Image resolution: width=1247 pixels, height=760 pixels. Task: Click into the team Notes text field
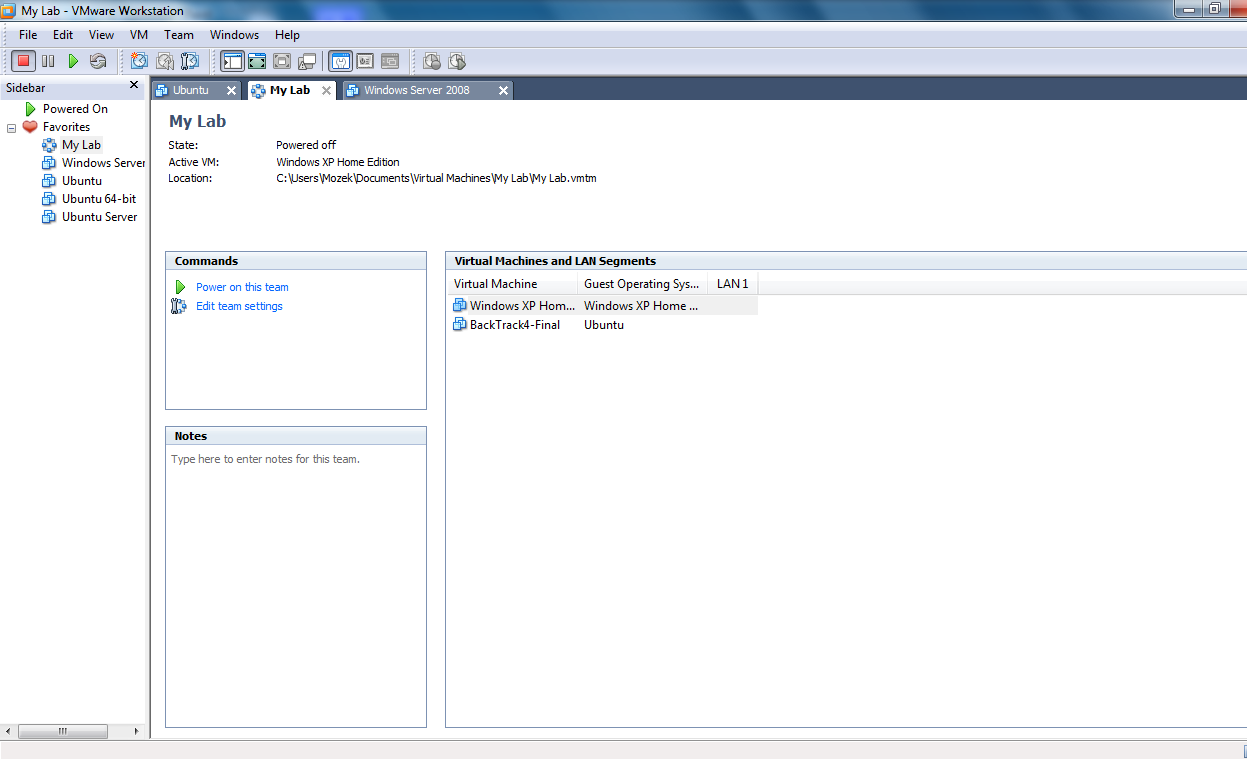(296, 586)
